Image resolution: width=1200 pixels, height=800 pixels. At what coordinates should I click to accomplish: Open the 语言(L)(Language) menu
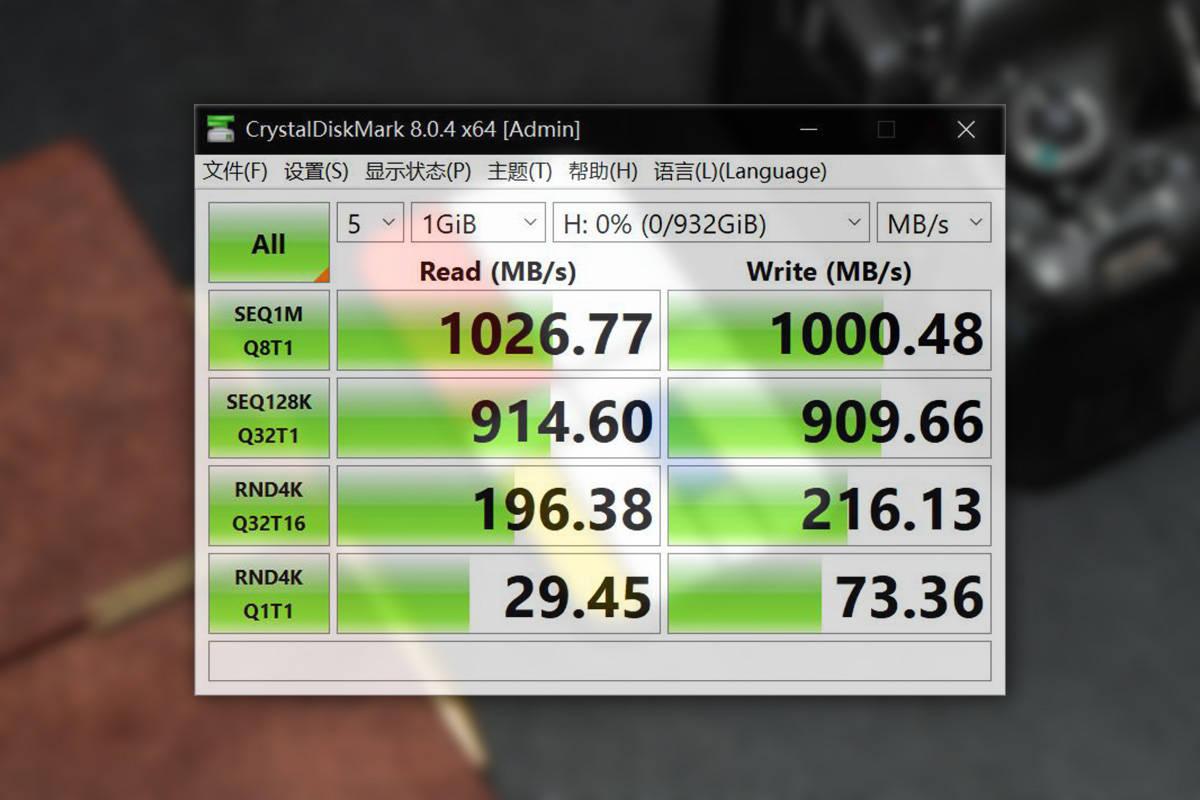tap(740, 171)
